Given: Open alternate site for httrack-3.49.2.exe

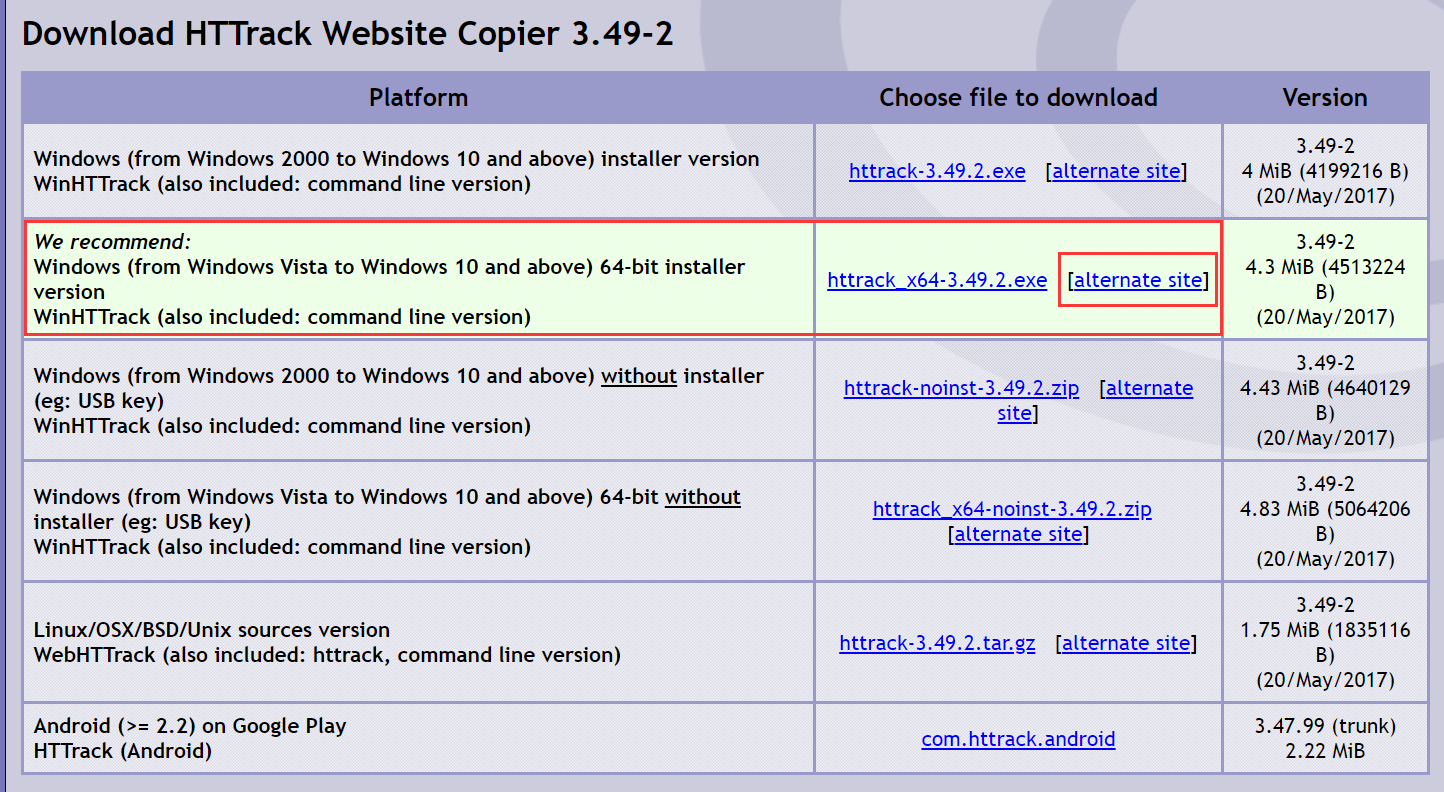Looking at the screenshot, I should tap(1116, 171).
